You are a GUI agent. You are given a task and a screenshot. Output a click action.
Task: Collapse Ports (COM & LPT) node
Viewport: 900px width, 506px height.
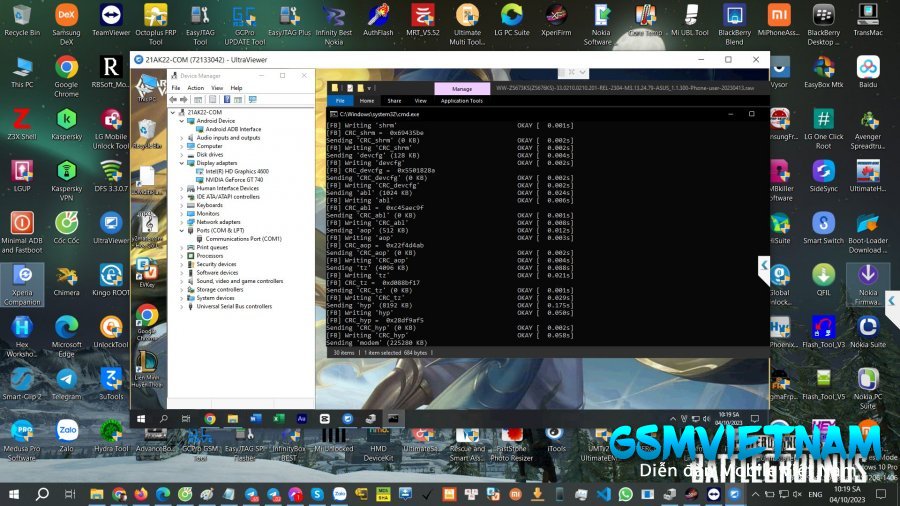point(182,231)
